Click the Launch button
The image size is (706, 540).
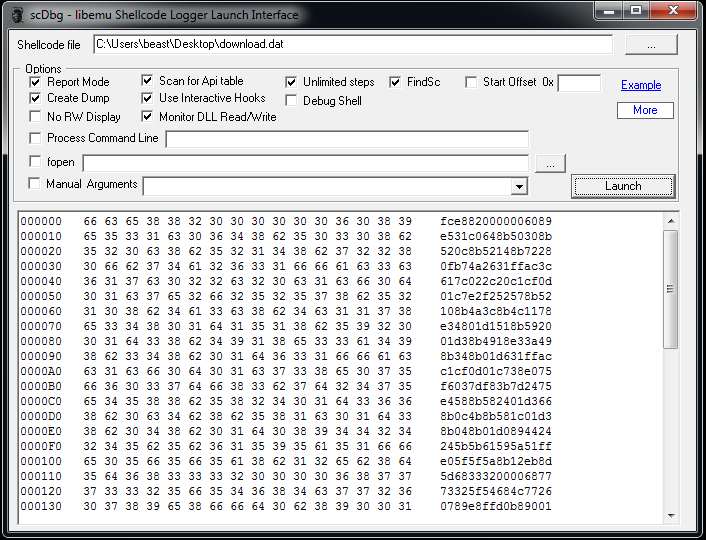point(623,186)
